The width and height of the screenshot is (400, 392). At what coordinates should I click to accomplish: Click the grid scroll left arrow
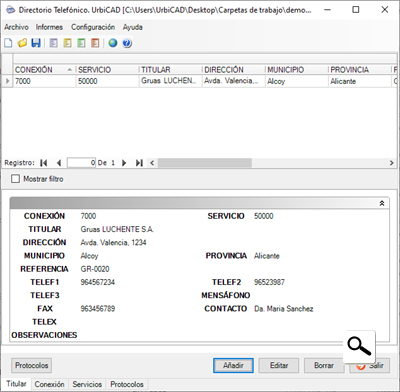[152, 163]
